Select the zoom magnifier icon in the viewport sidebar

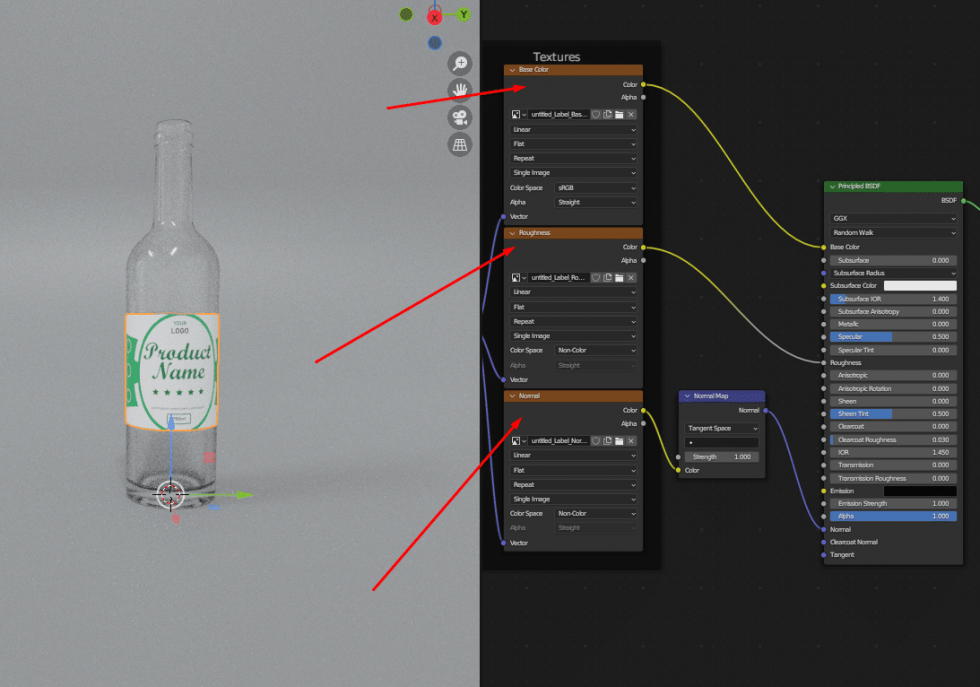tap(460, 63)
